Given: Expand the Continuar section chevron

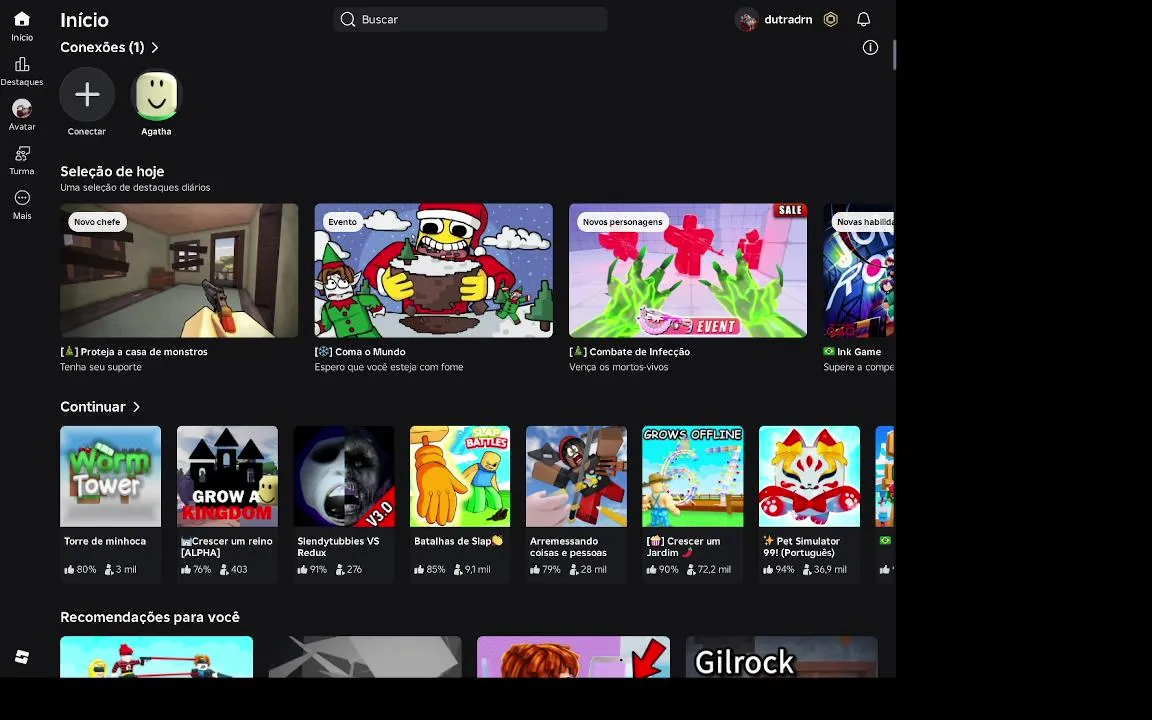Looking at the screenshot, I should [x=137, y=407].
